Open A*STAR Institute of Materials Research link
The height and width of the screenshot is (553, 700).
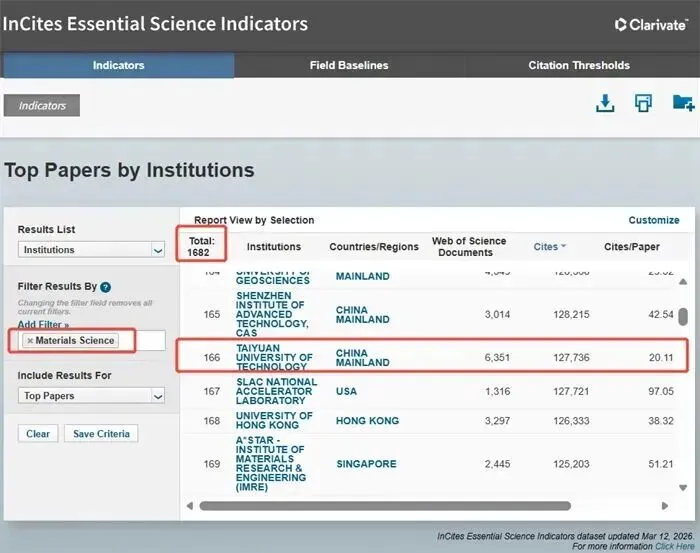tap(271, 464)
